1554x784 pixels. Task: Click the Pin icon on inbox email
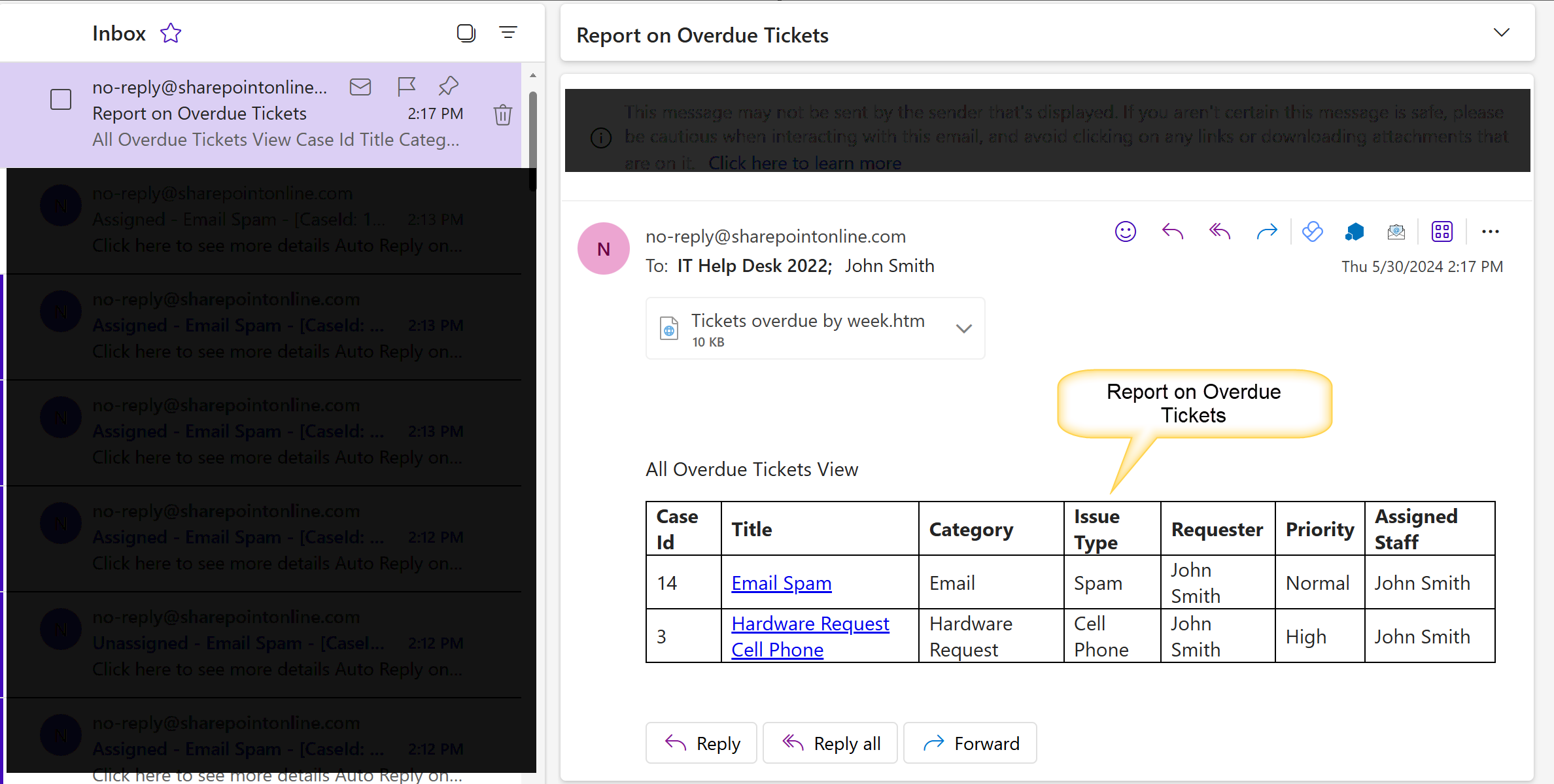tap(450, 86)
